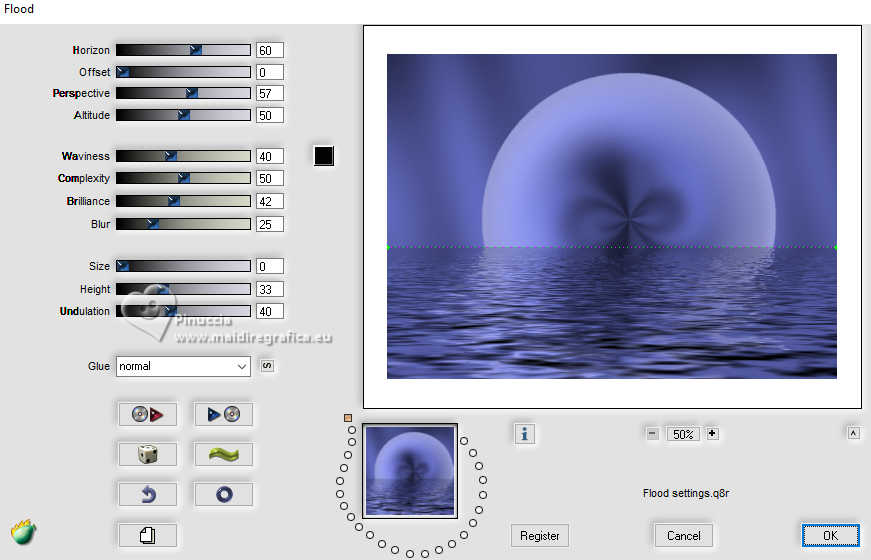Click the Flaming Pear logo icon
This screenshot has width=871, height=560.
23,532
